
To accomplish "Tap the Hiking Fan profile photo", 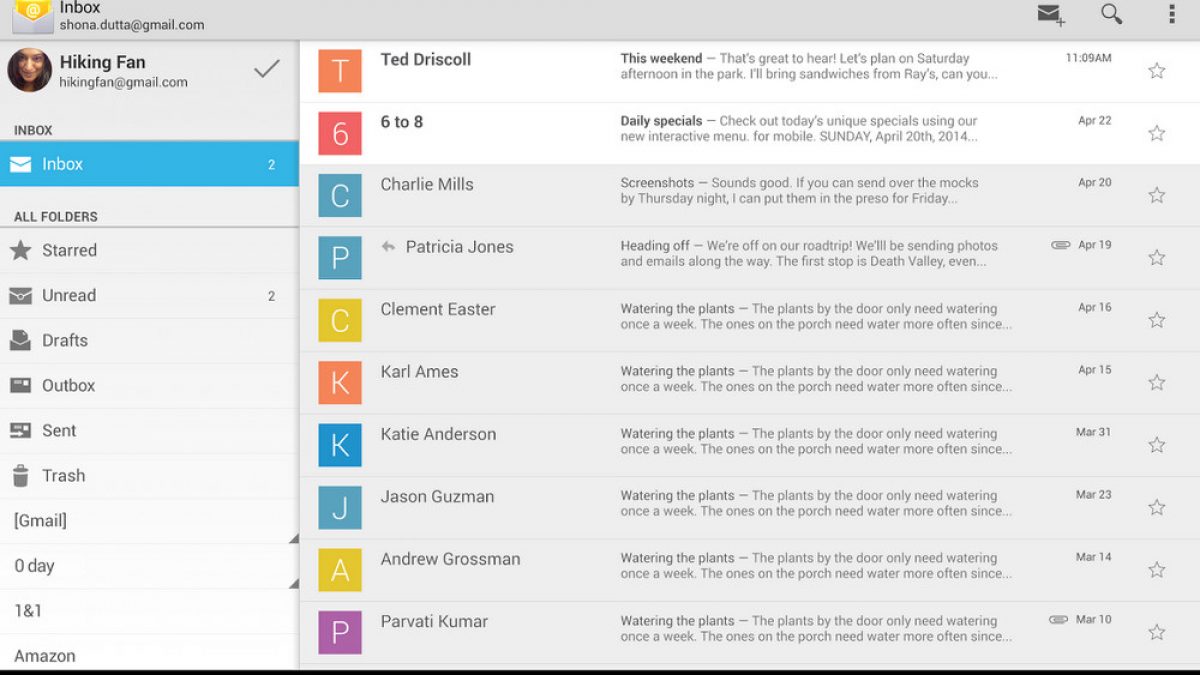I will click(30, 70).
